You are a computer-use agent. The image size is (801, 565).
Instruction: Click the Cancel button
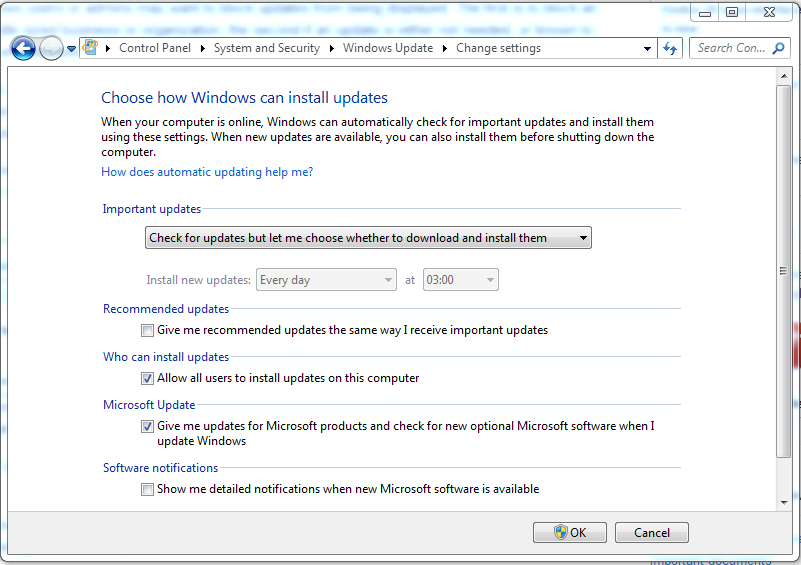coord(652,533)
